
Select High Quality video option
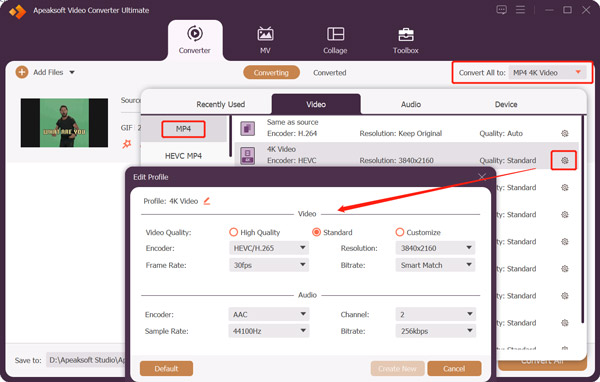254,232
